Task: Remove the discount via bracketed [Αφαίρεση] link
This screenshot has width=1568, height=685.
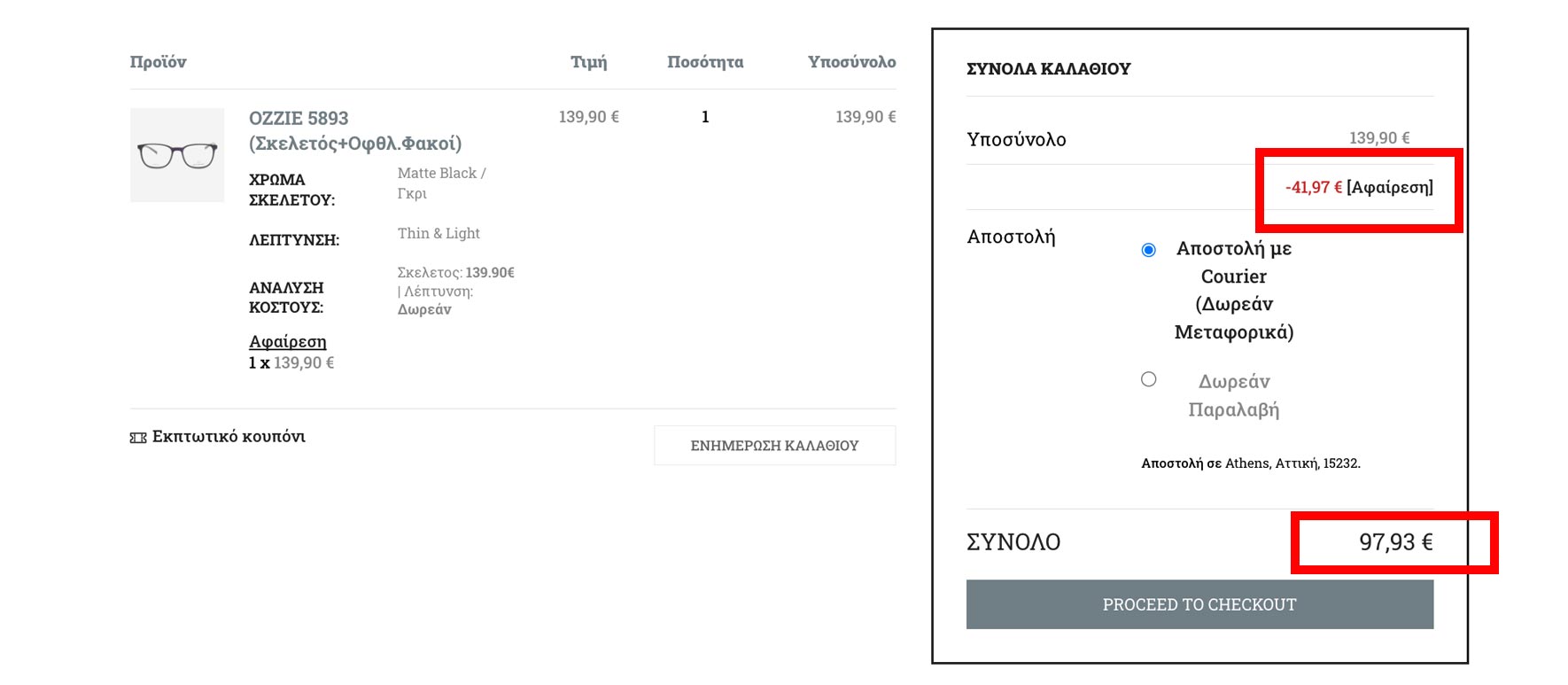Action: pos(1389,187)
